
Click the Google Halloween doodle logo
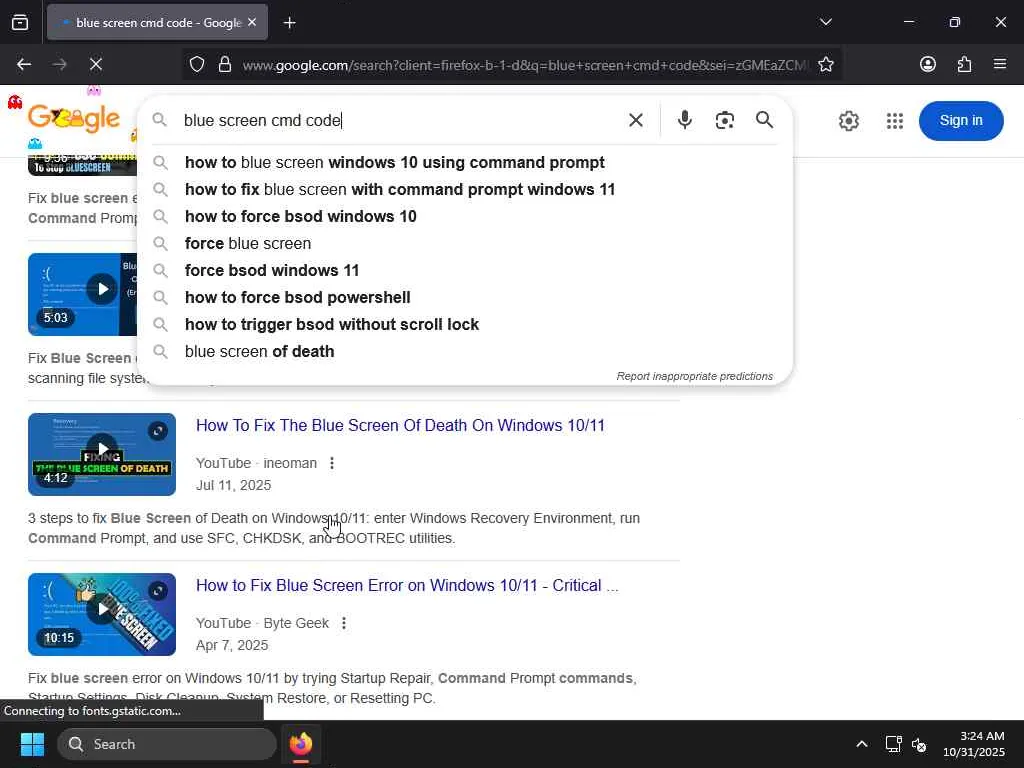pyautogui.click(x=74, y=118)
